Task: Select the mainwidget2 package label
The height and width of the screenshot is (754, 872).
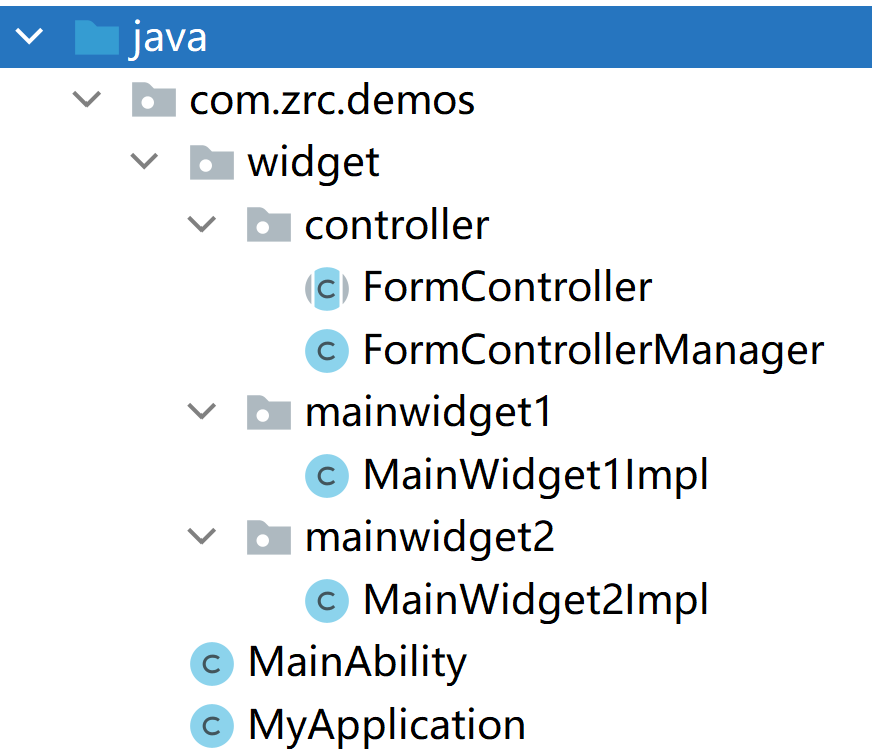Action: tap(429, 537)
